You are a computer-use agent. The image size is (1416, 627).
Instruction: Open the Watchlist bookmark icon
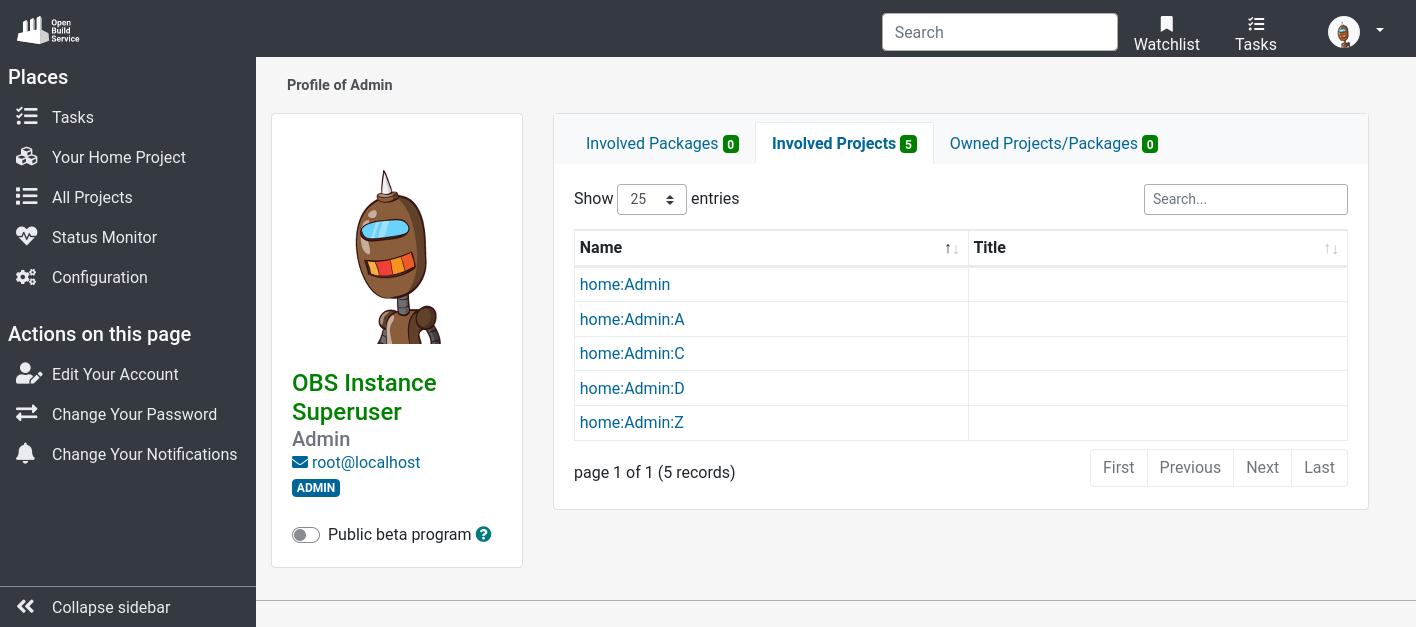pos(1166,24)
